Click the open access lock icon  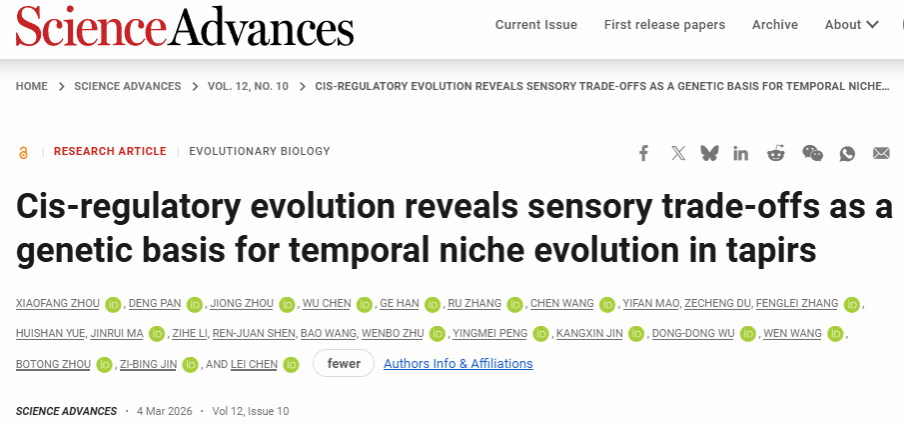pyautogui.click(x=23, y=152)
